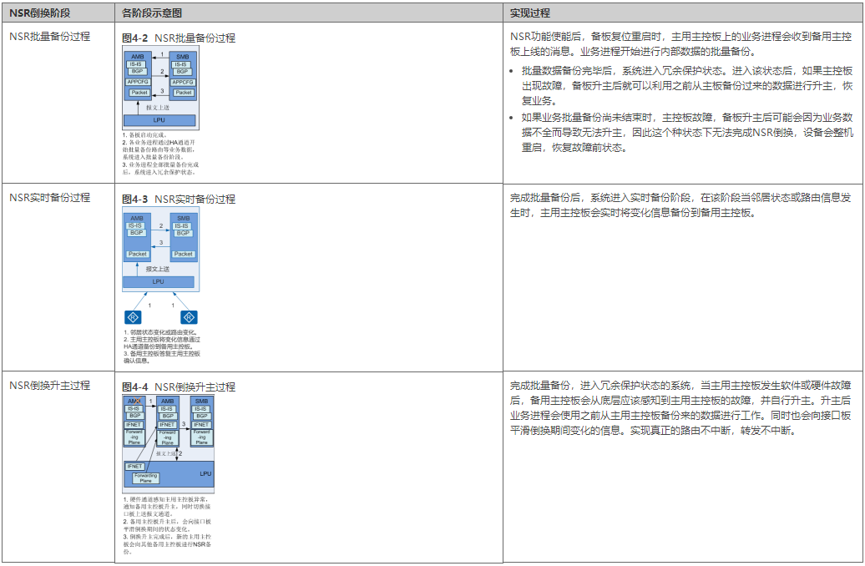865x566 pixels.
Task: Click figure caption 图4-3 NSR实时备份过程
Action: 178,199
